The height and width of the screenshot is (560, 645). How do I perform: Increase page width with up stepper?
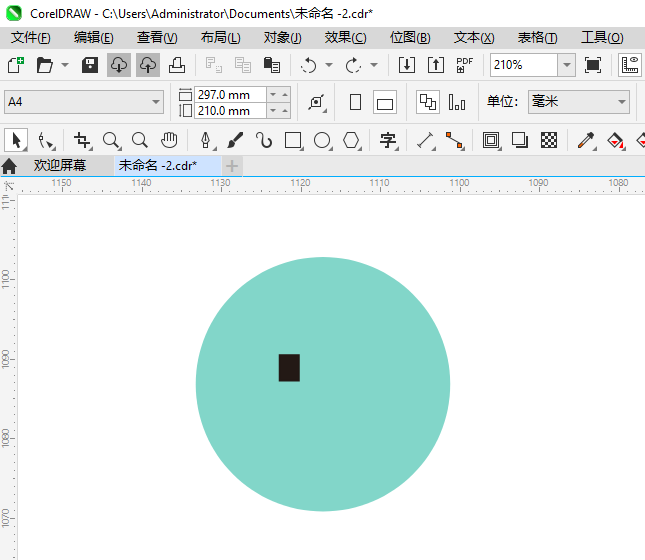coord(285,95)
